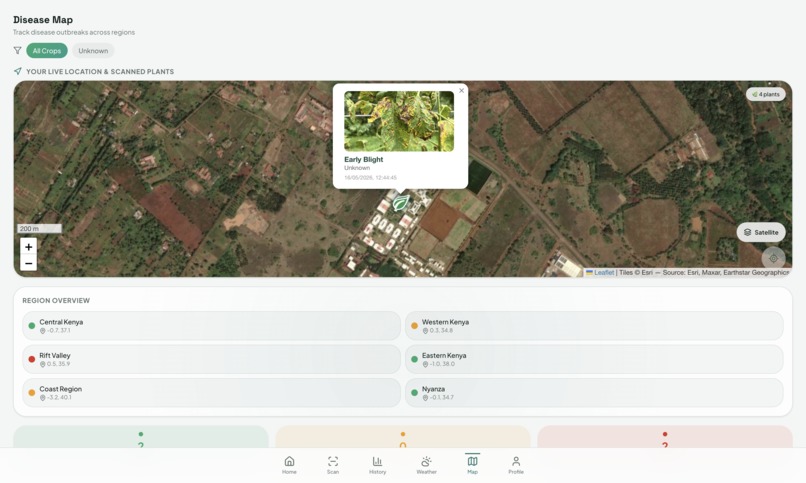Select the Central Kenya region
Viewport: 806px width, 483px height.
click(211, 325)
